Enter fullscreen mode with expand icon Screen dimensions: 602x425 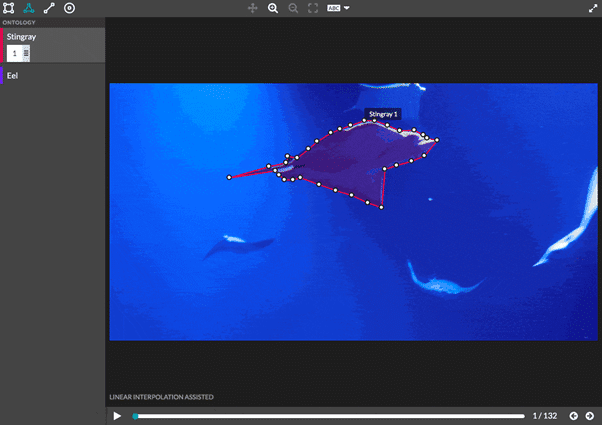click(592, 8)
